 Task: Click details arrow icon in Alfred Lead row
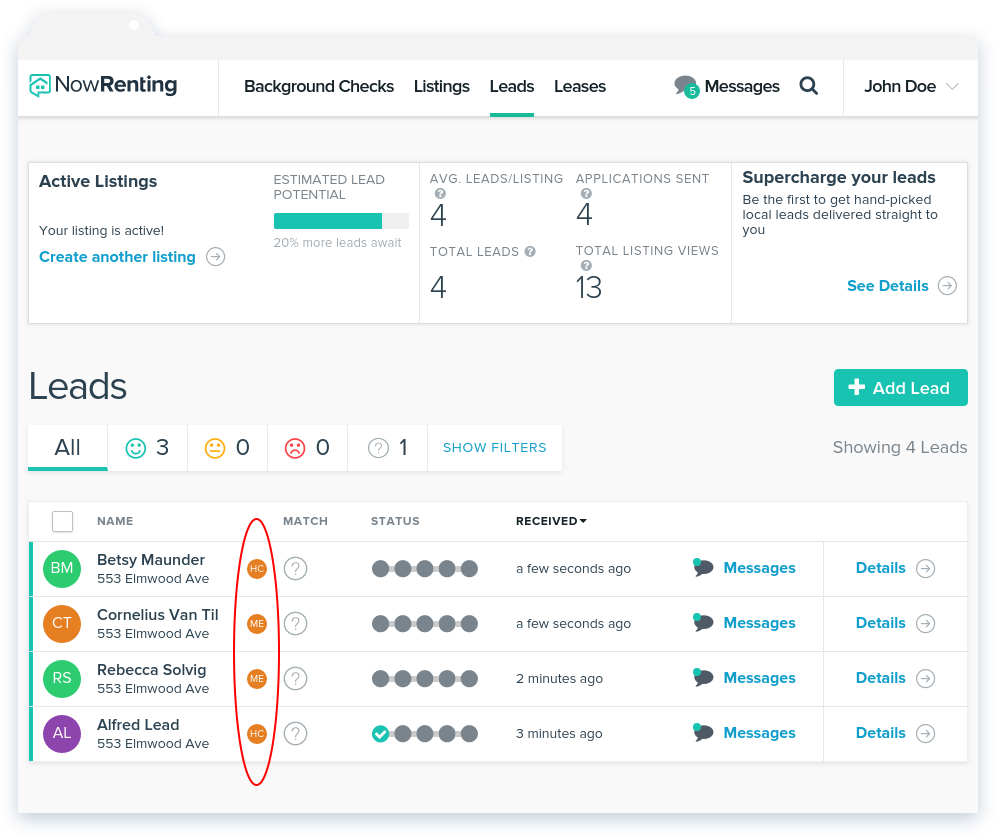925,733
